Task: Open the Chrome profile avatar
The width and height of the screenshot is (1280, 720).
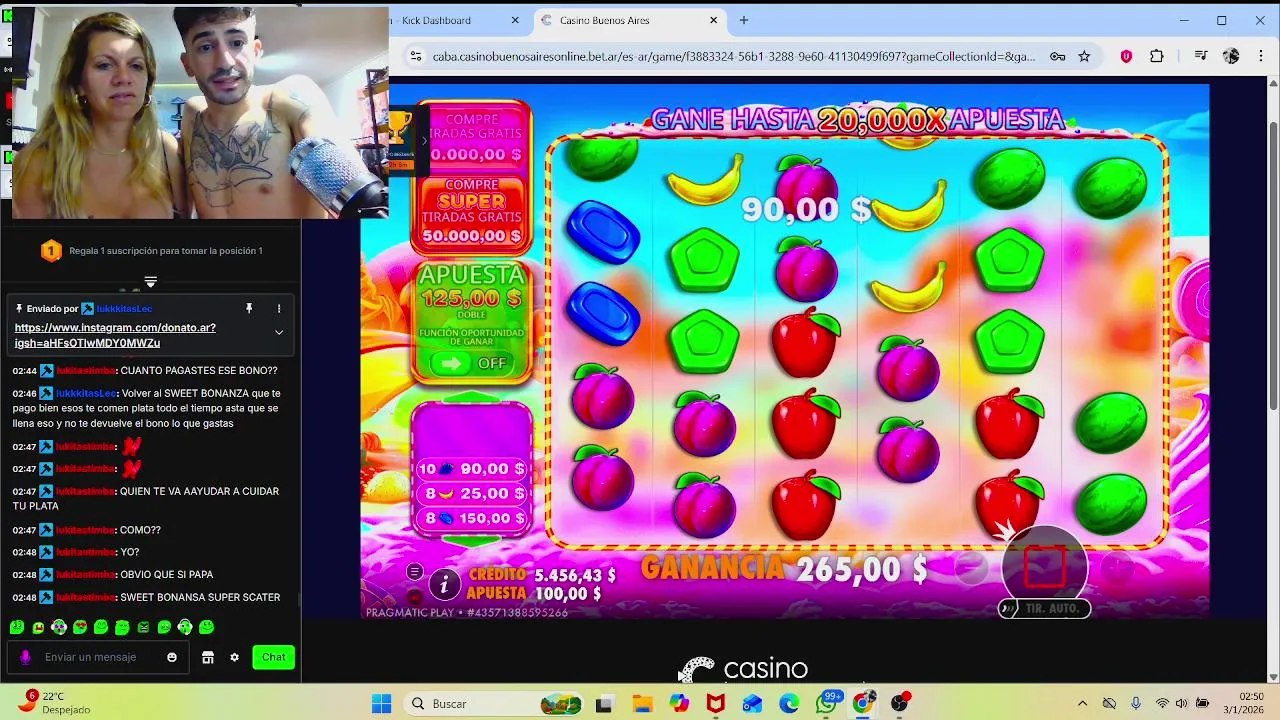Action: (1231, 57)
